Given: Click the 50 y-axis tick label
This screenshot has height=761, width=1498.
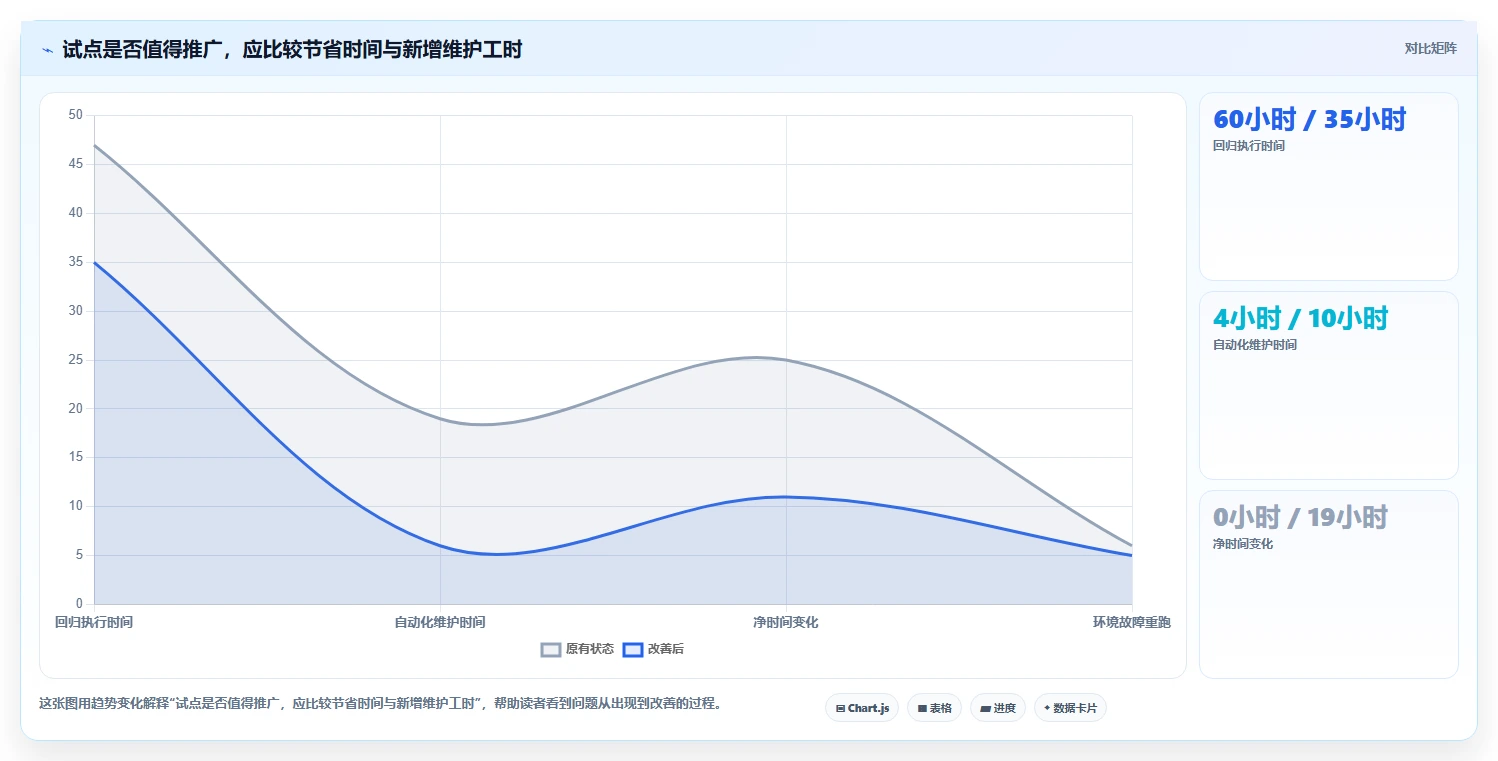Looking at the screenshot, I should pyautogui.click(x=76, y=115).
